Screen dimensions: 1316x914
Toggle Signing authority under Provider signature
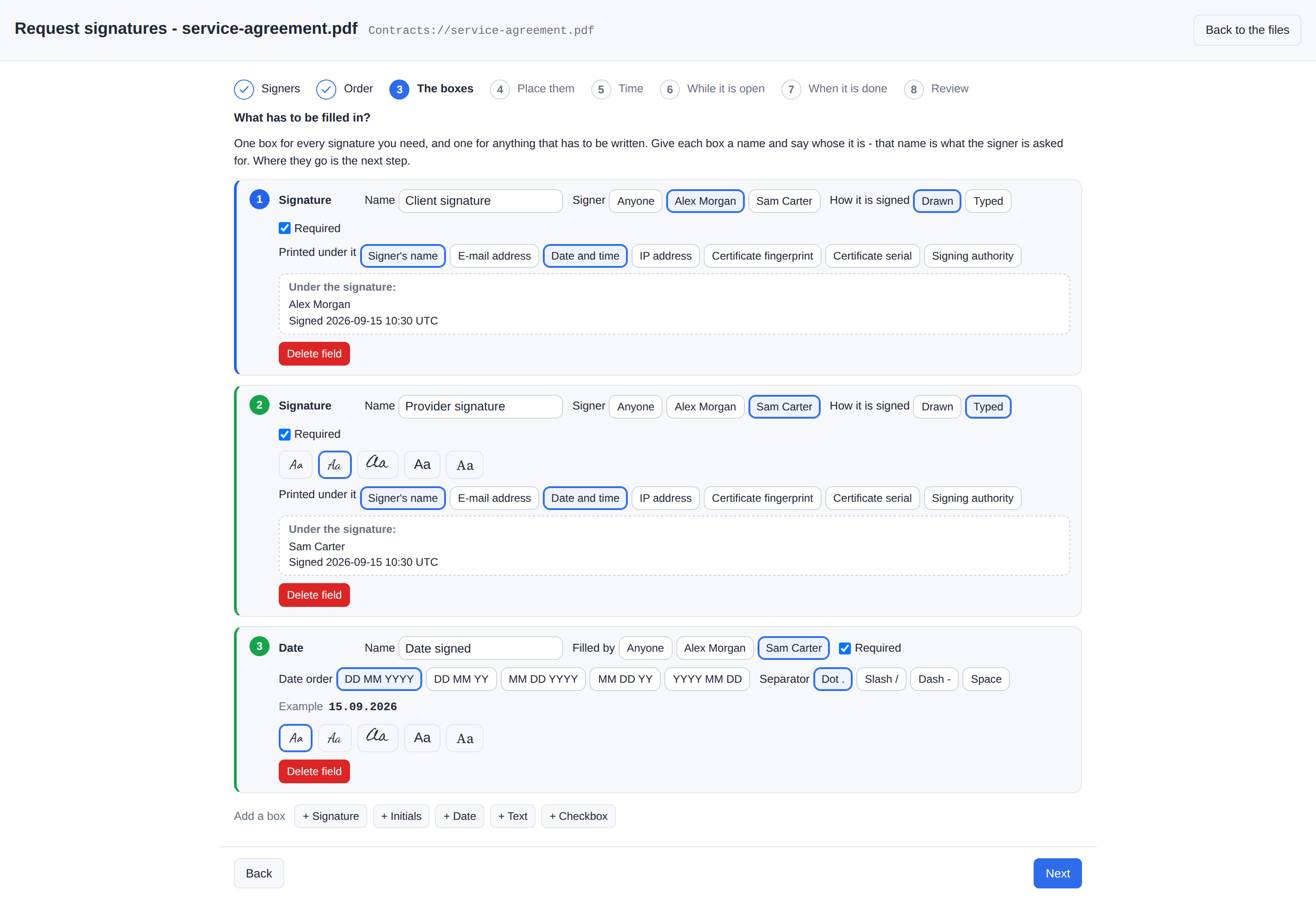tap(972, 498)
